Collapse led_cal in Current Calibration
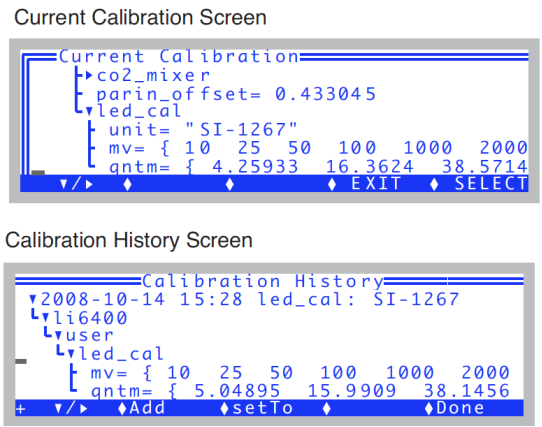This screenshot has width=542, height=427. pyautogui.click(x=89, y=111)
